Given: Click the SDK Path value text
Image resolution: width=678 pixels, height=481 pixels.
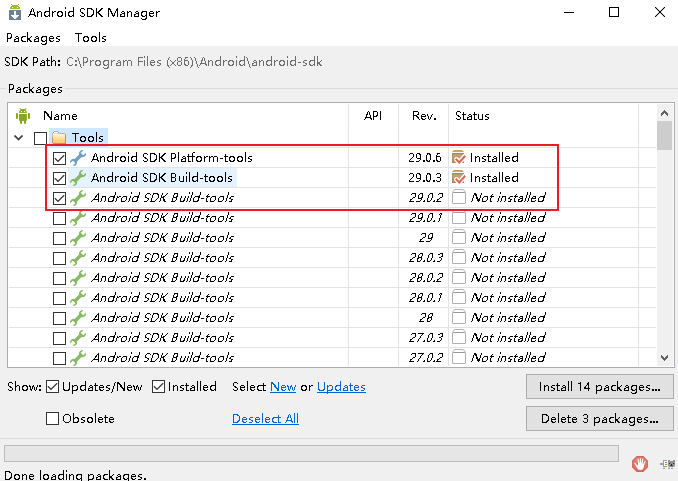Looking at the screenshot, I should [x=194, y=62].
